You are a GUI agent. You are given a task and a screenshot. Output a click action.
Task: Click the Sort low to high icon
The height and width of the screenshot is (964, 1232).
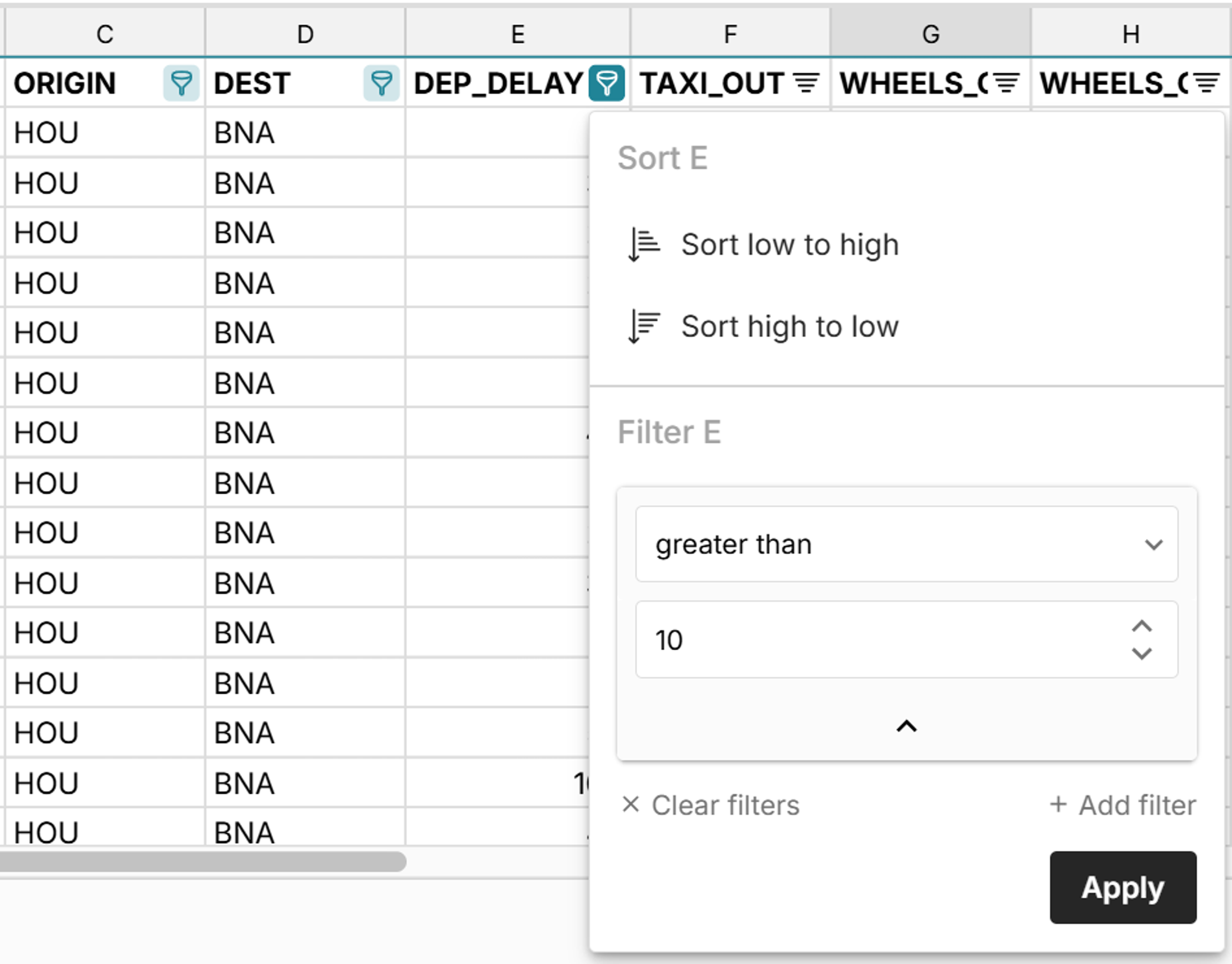(x=644, y=245)
